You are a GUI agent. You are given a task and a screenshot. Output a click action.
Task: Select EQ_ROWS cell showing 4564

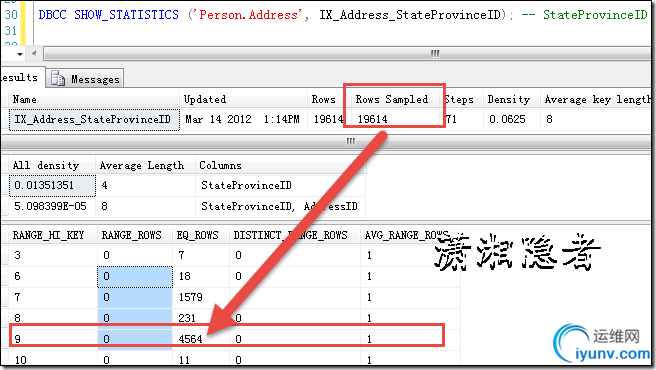pyautogui.click(x=201, y=339)
